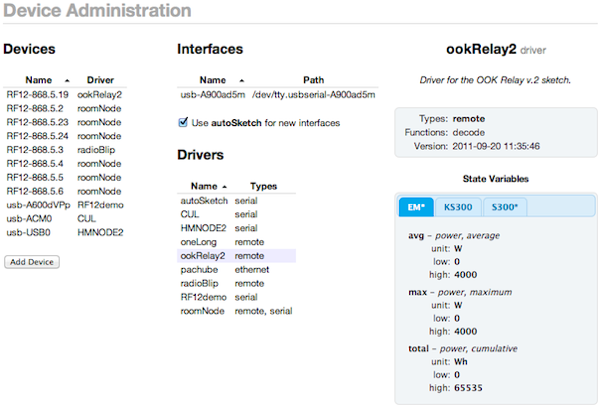Viewport: 600px width, 407px height.
Task: Select the oneLong driver row
Action: (x=236, y=242)
